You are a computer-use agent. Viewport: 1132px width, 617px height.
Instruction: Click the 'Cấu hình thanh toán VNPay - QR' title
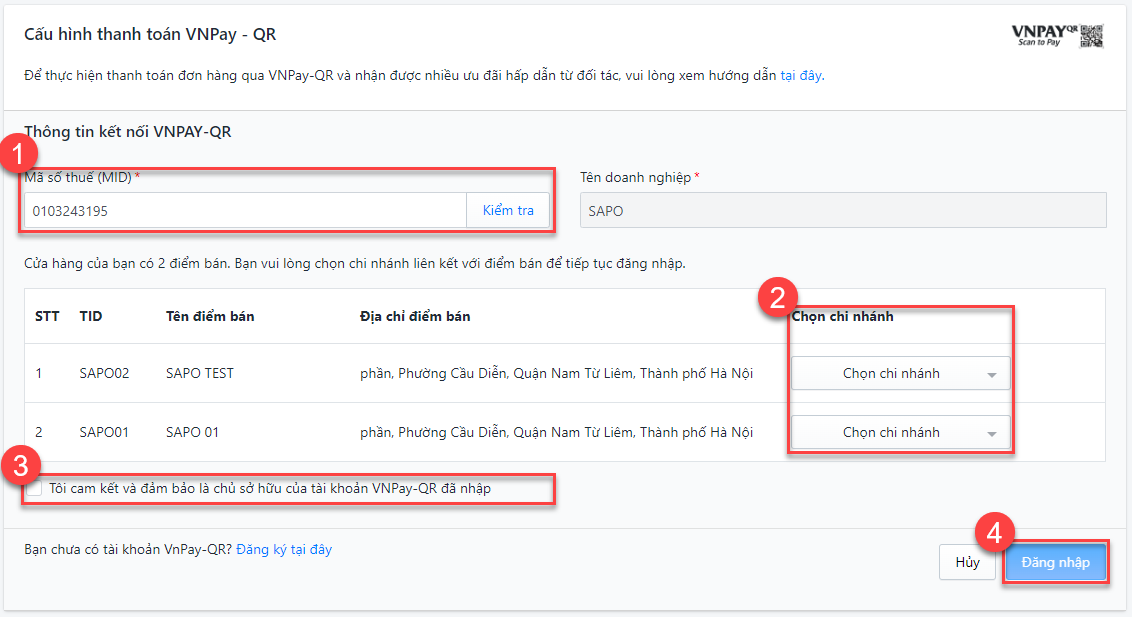coord(150,34)
